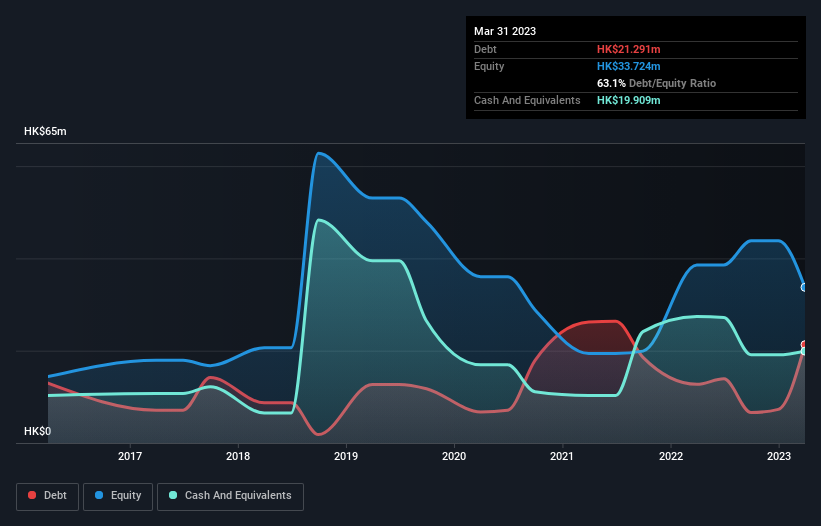Click the HK$19.909m cash value

tap(628, 100)
